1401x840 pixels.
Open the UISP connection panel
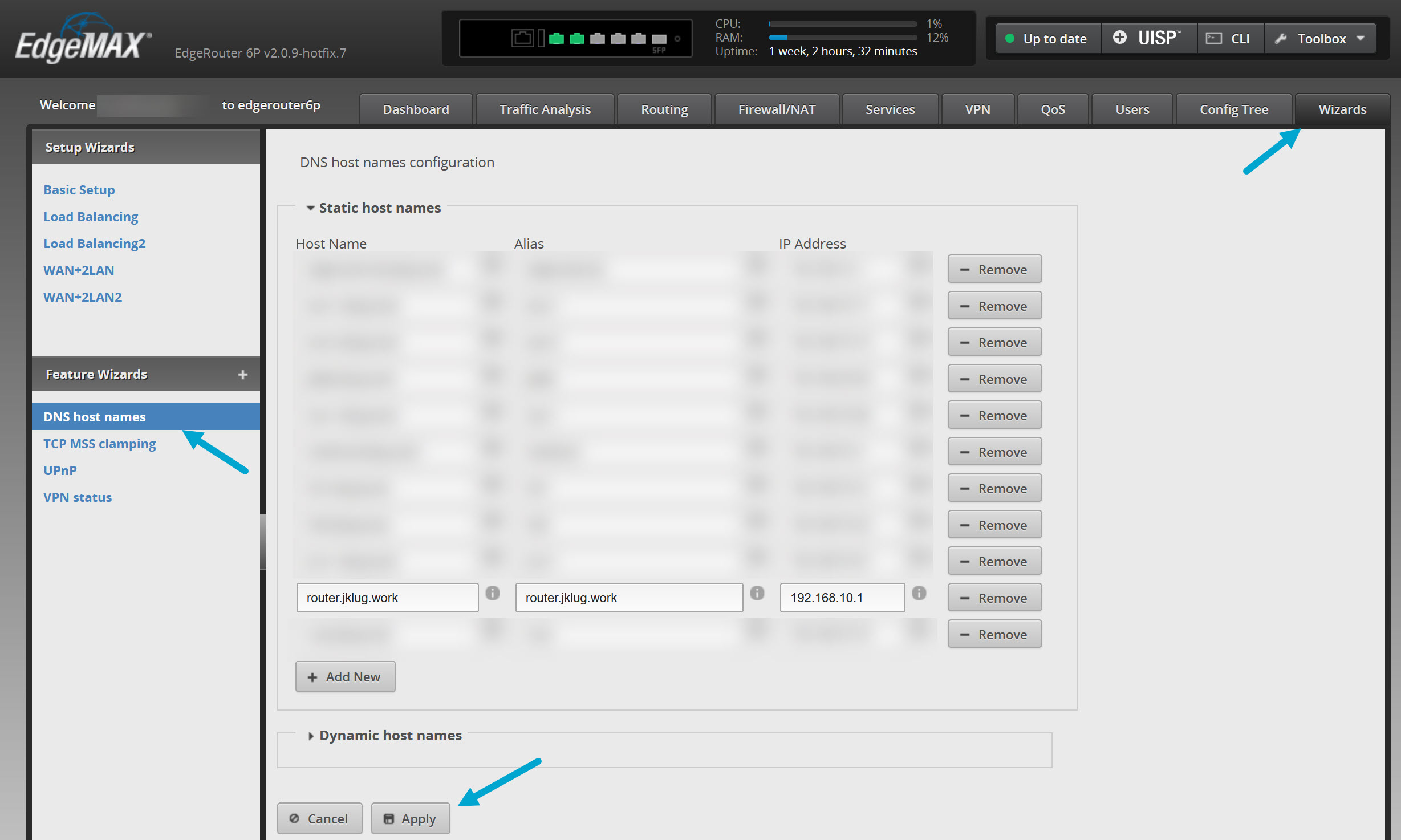1148,39
